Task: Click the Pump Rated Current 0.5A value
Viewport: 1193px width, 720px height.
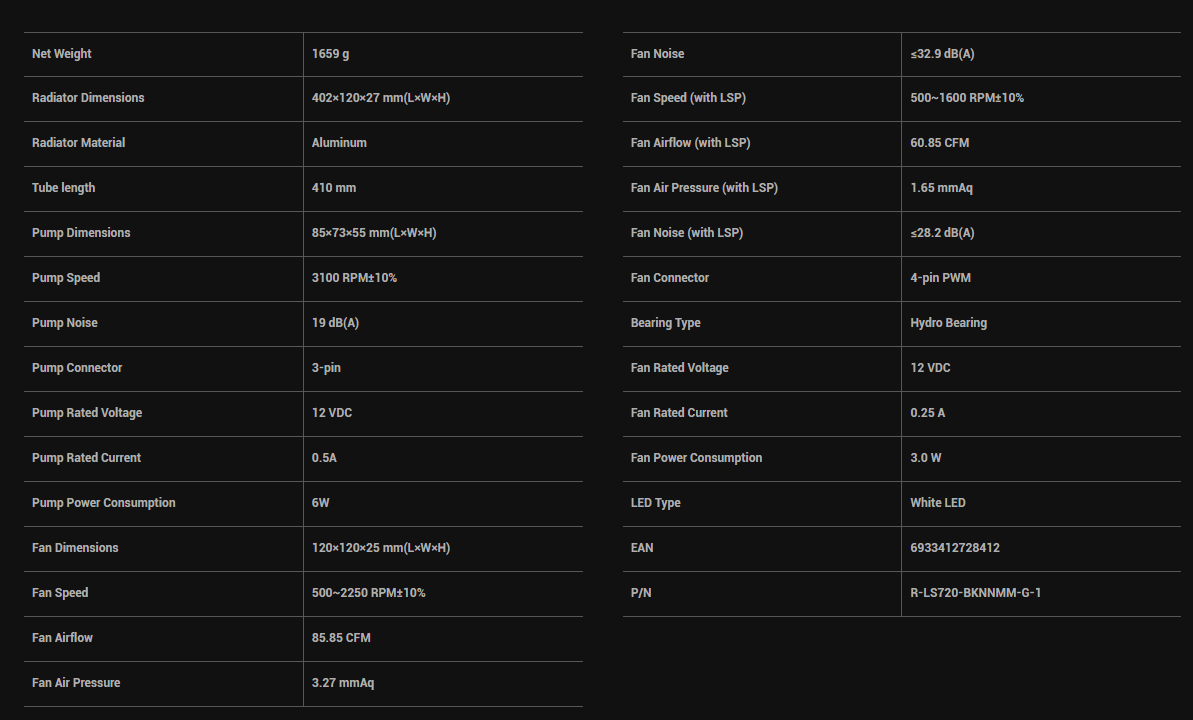Action: 326,458
